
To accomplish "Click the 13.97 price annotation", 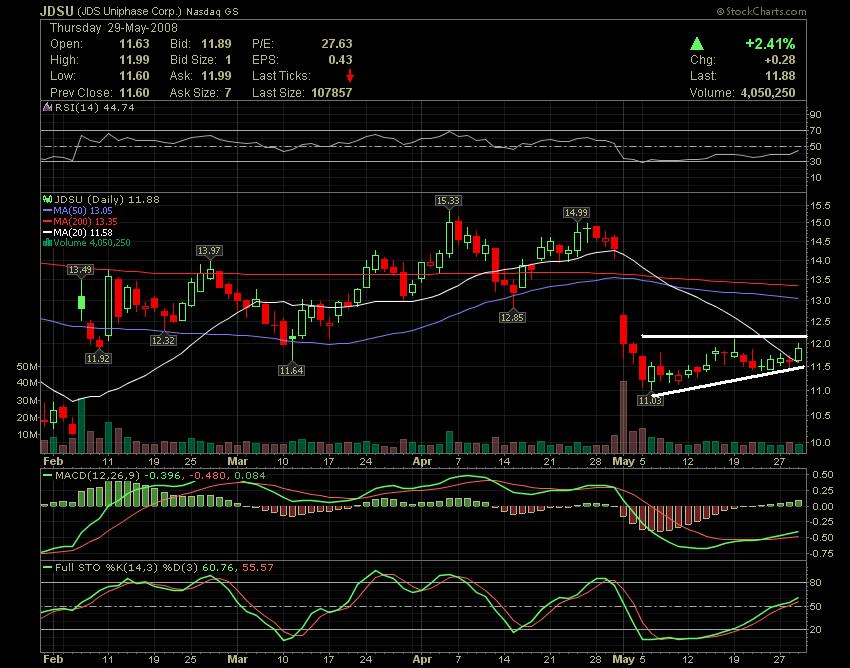I will (209, 250).
